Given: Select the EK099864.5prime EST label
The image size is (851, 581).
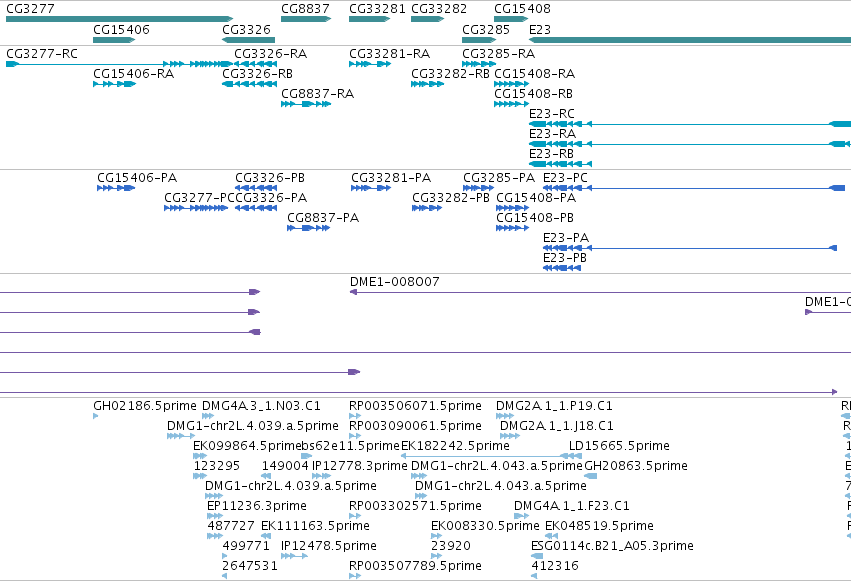Looking at the screenshot, I should tap(247, 446).
